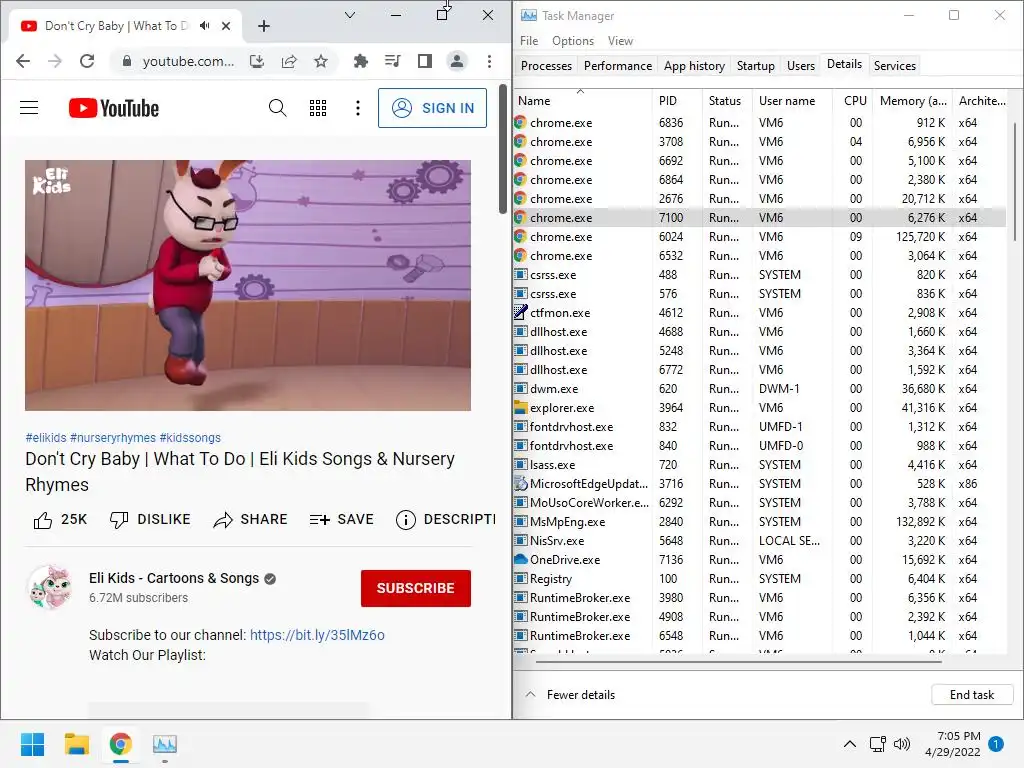Sort by PID column header
This screenshot has height=768, width=1024.
tap(677, 101)
